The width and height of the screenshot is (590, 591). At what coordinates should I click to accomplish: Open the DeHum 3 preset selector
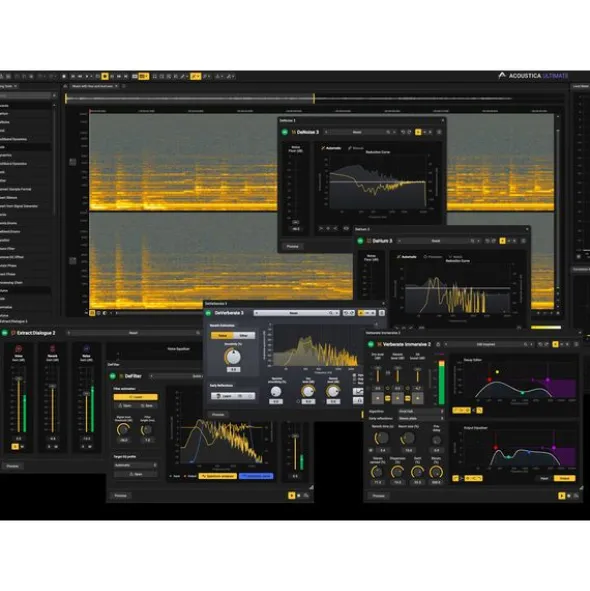[x=437, y=241]
